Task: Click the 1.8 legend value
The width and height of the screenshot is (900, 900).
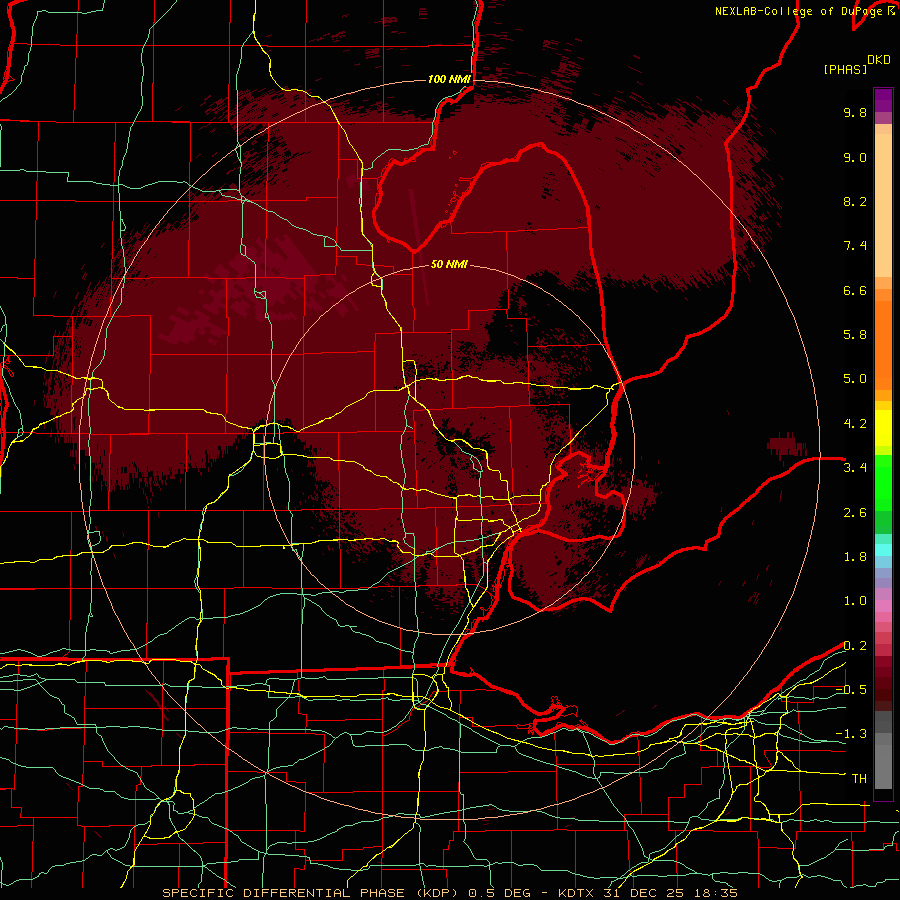Action: pos(855,557)
